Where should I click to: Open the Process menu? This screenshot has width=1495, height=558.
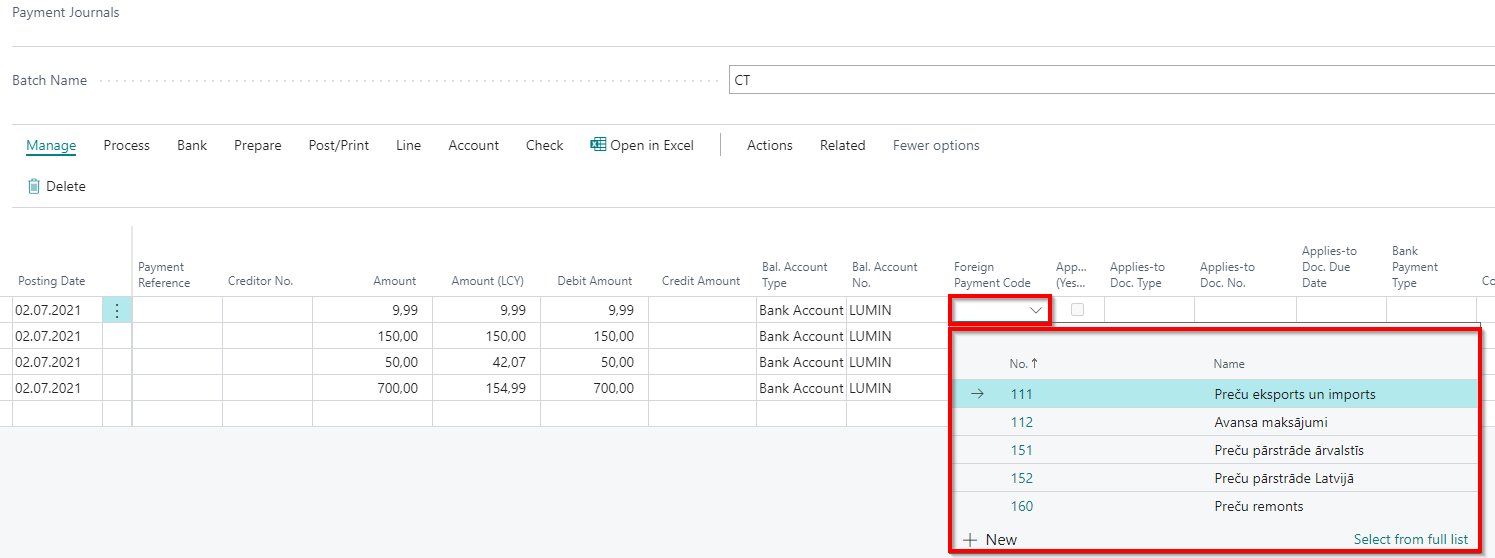tap(127, 145)
